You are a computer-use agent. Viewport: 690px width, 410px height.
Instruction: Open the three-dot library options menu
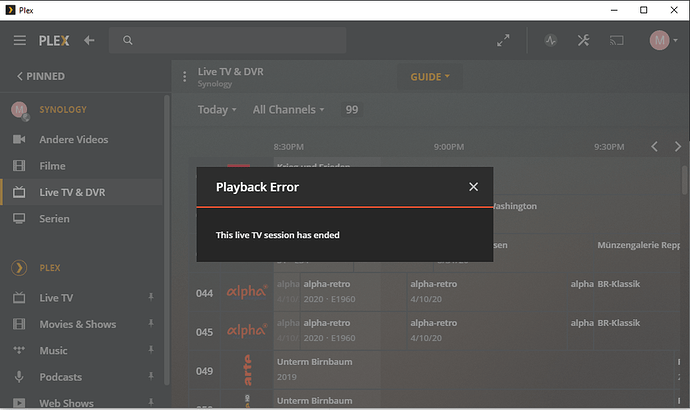coord(184,77)
